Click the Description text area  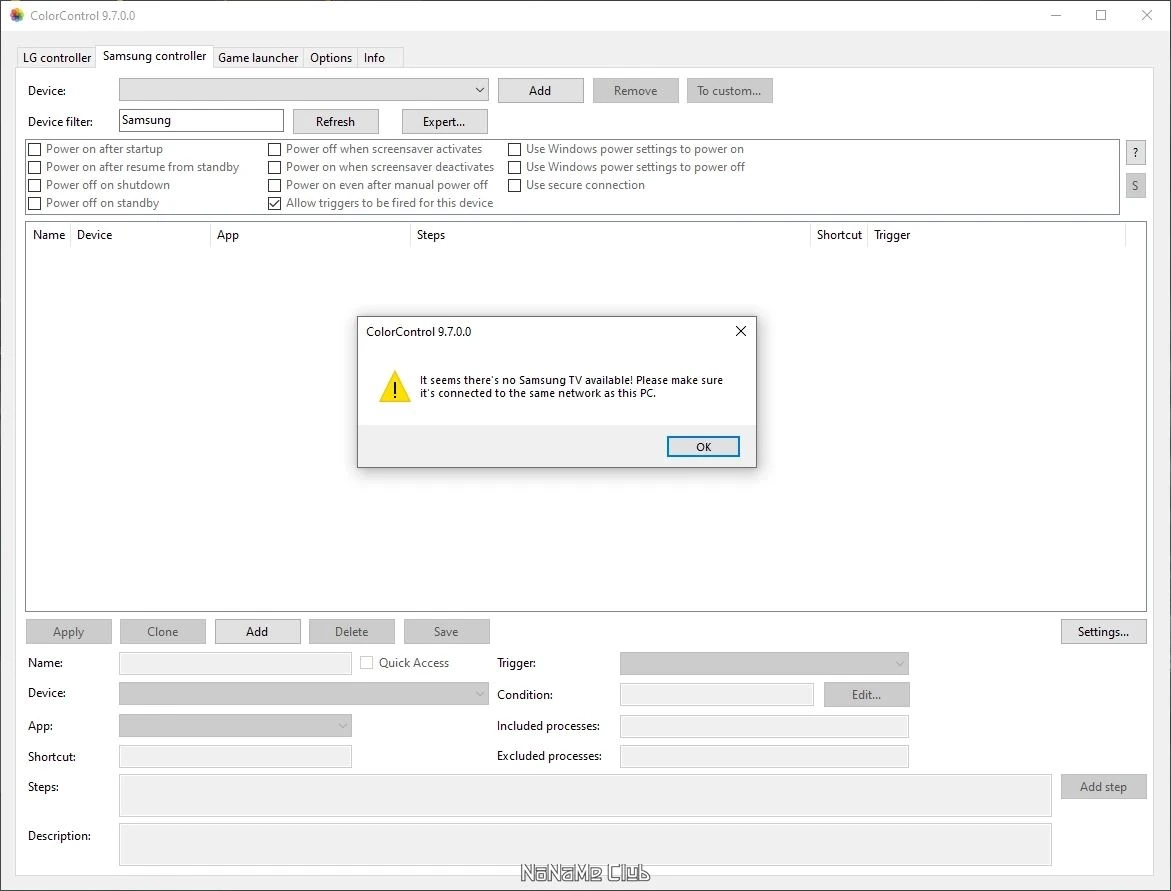point(585,844)
